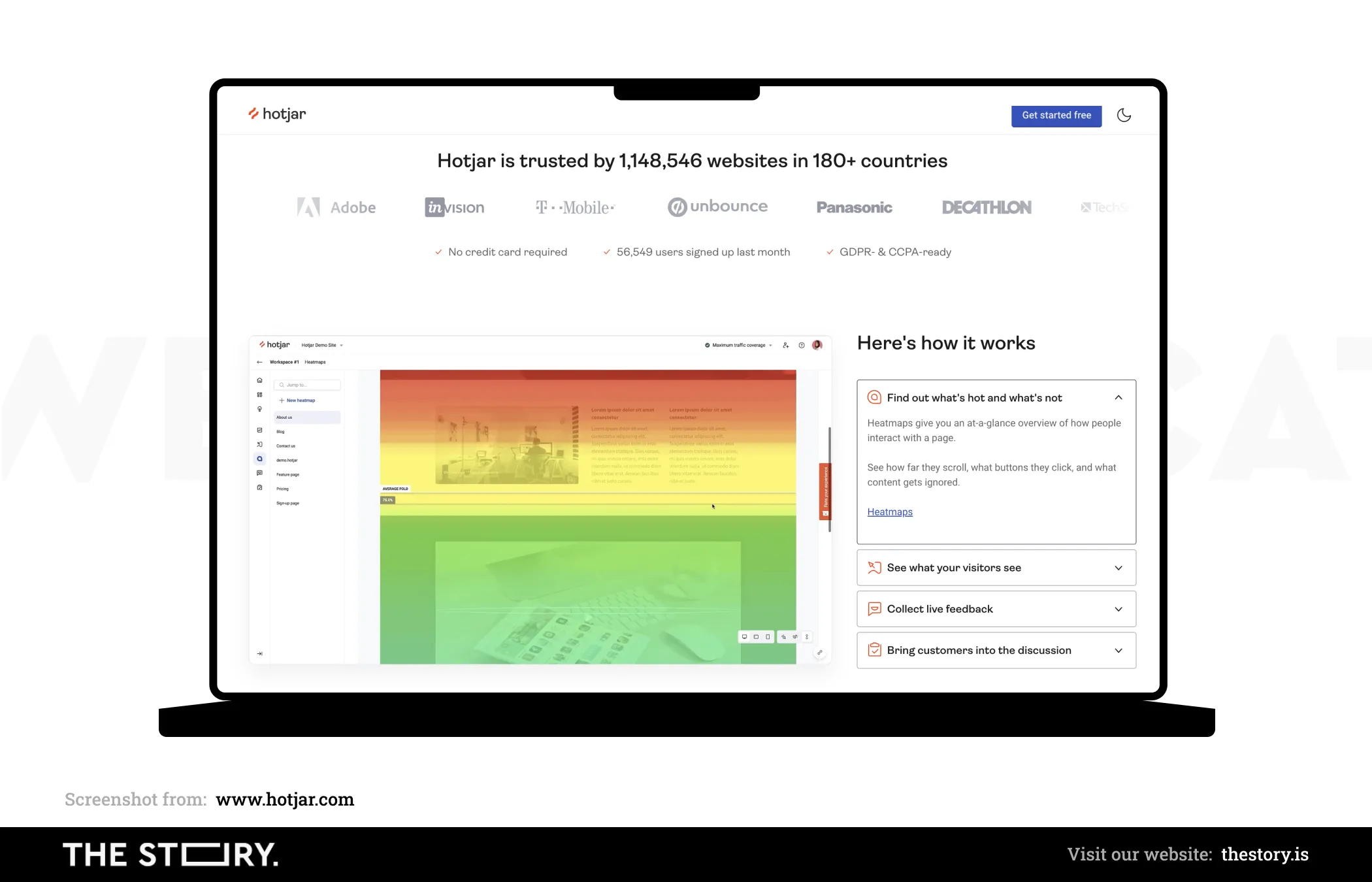Image resolution: width=1372 pixels, height=882 pixels.
Task: Select the move heatmap type icon
Action: (795, 636)
